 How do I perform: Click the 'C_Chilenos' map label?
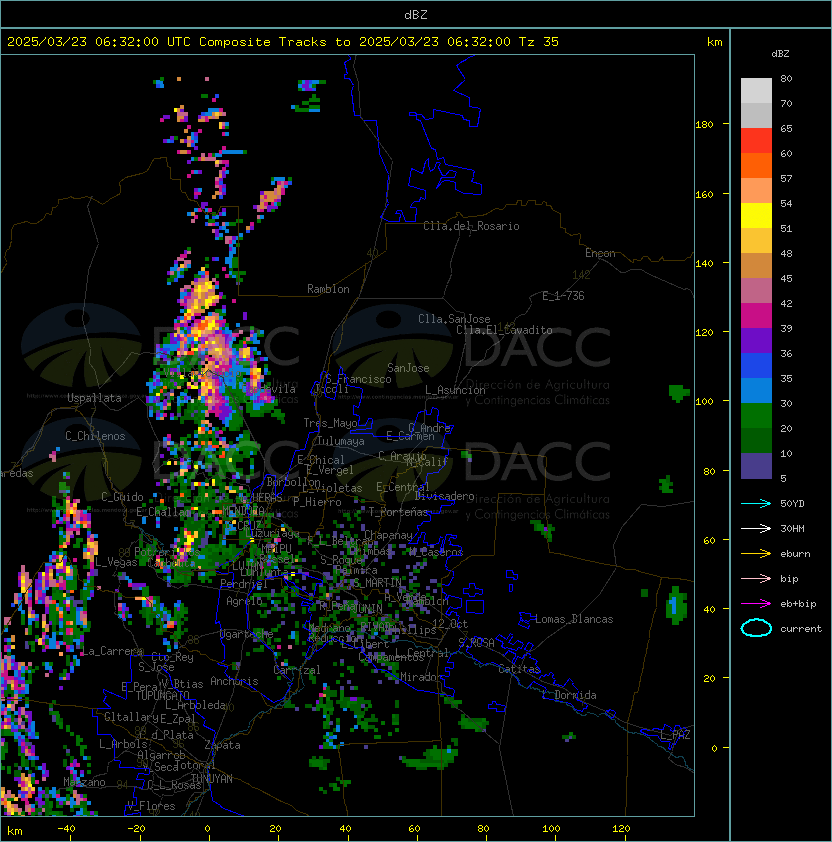95,436
